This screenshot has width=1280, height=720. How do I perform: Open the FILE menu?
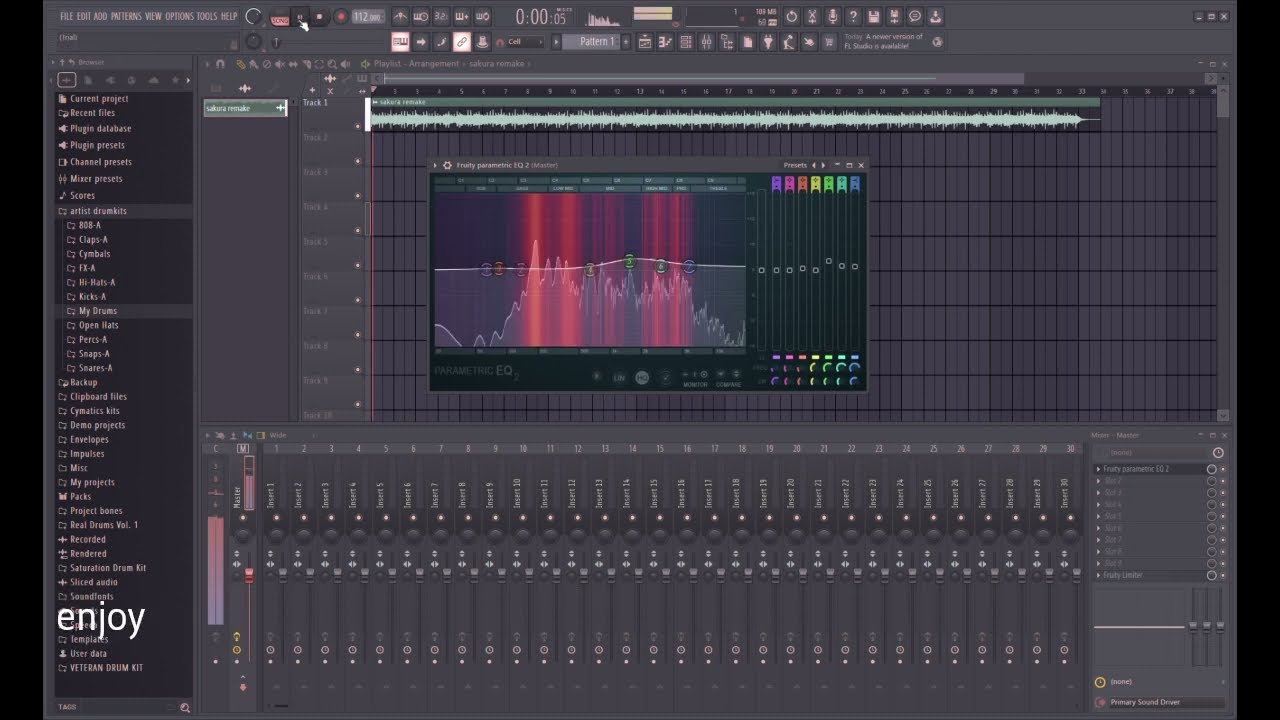point(66,16)
